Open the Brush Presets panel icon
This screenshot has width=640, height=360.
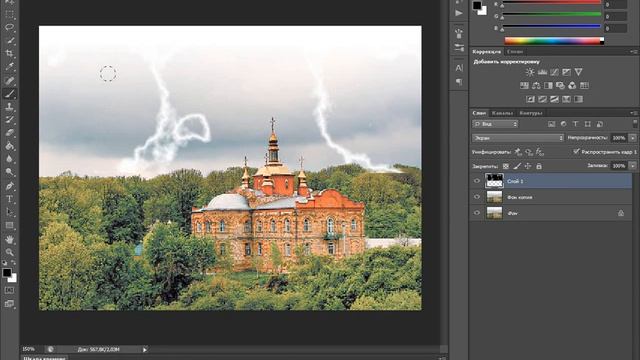coord(459,47)
